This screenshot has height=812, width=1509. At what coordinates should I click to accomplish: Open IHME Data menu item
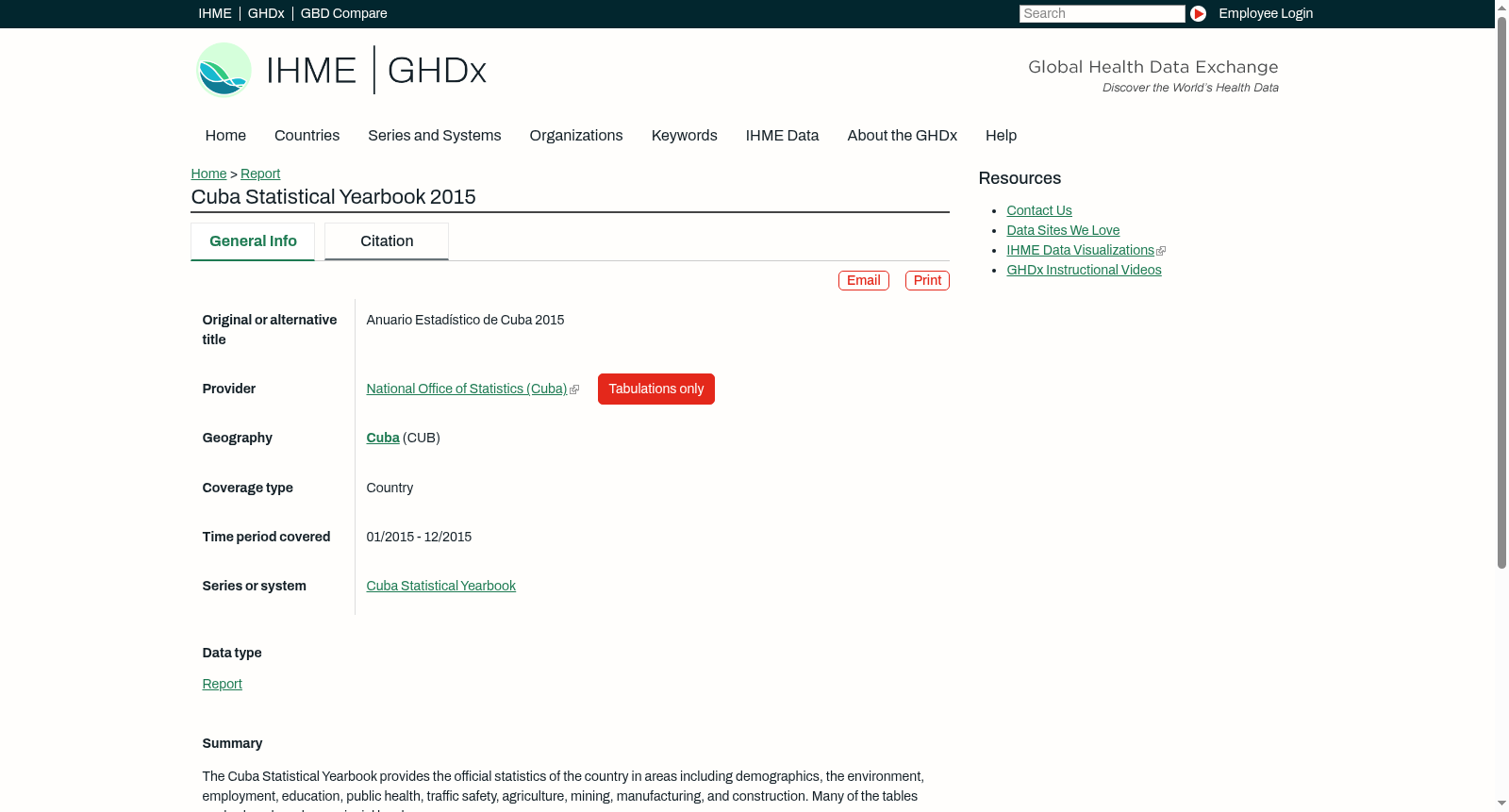pyautogui.click(x=782, y=136)
